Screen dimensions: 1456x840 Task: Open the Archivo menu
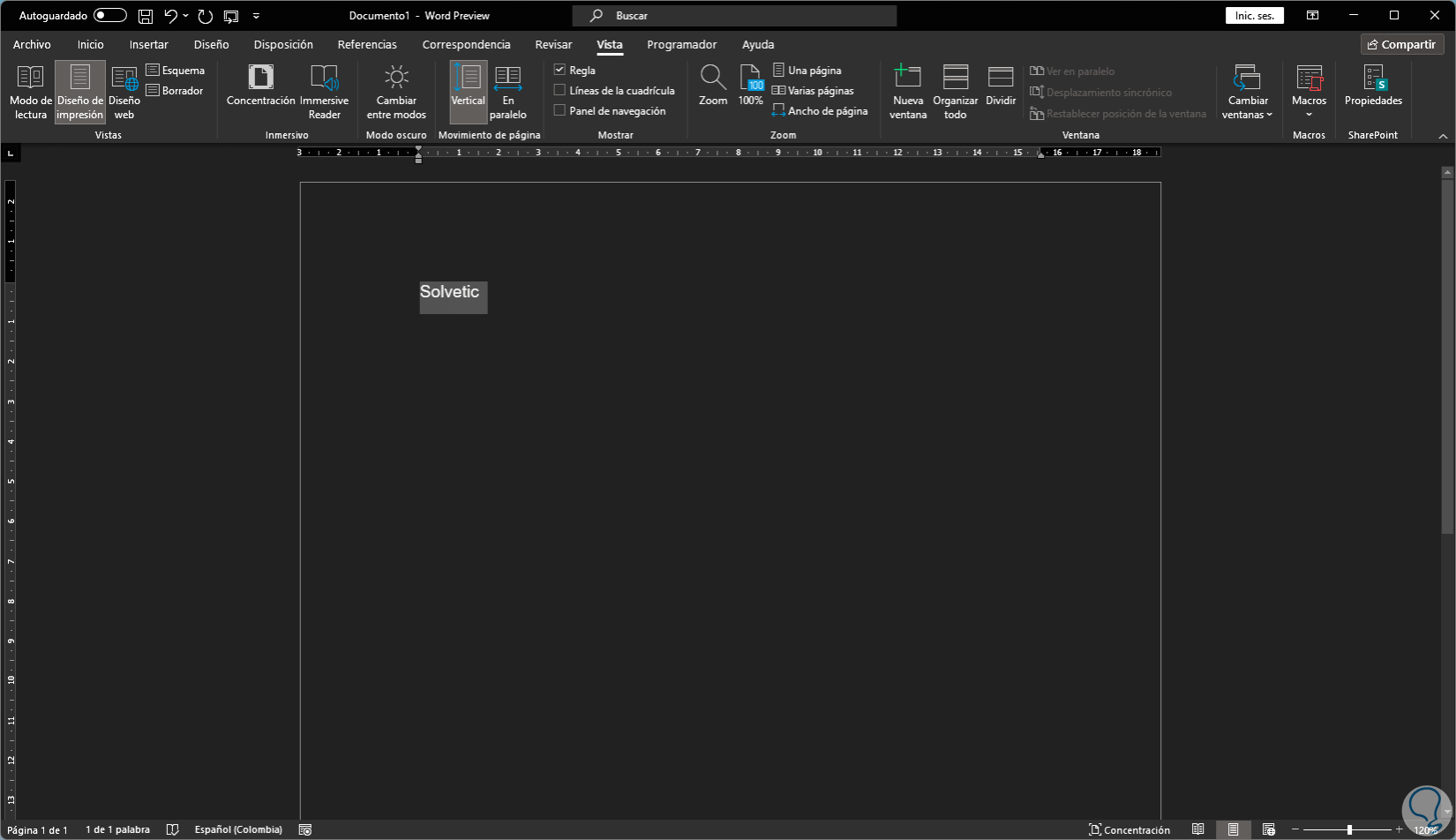(x=32, y=44)
